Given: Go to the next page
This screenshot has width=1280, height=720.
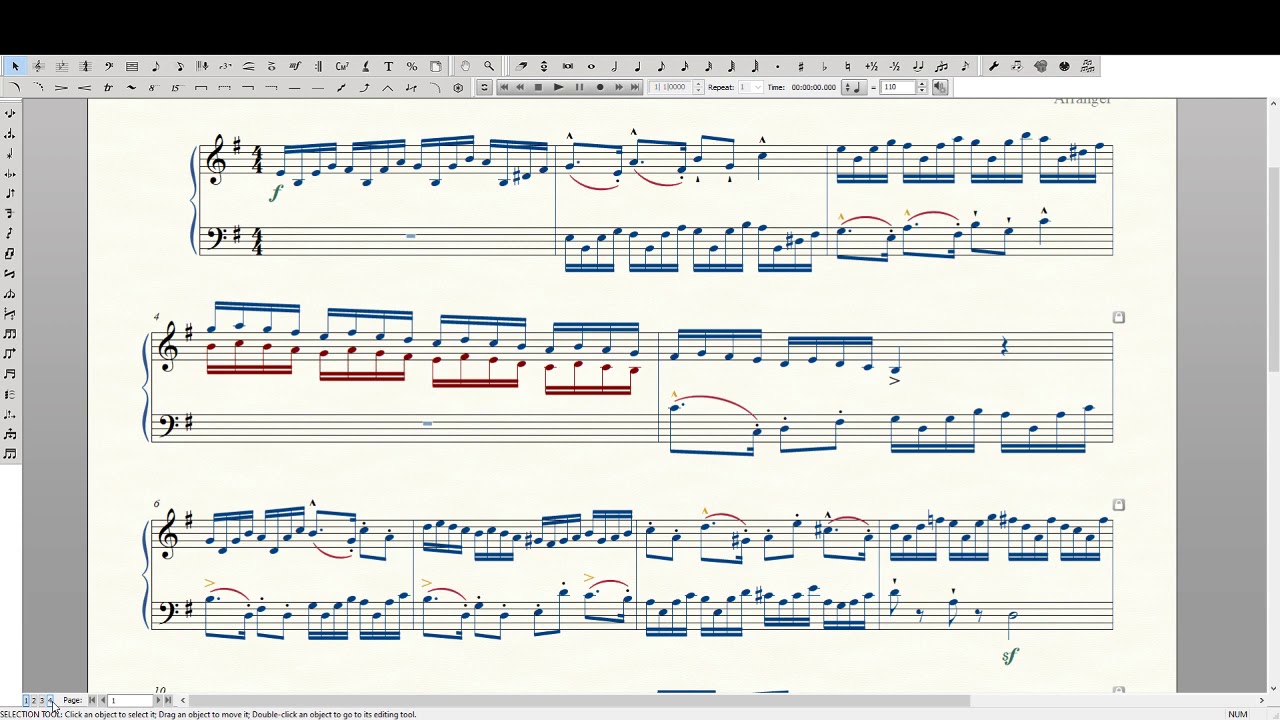Looking at the screenshot, I should tap(158, 700).
